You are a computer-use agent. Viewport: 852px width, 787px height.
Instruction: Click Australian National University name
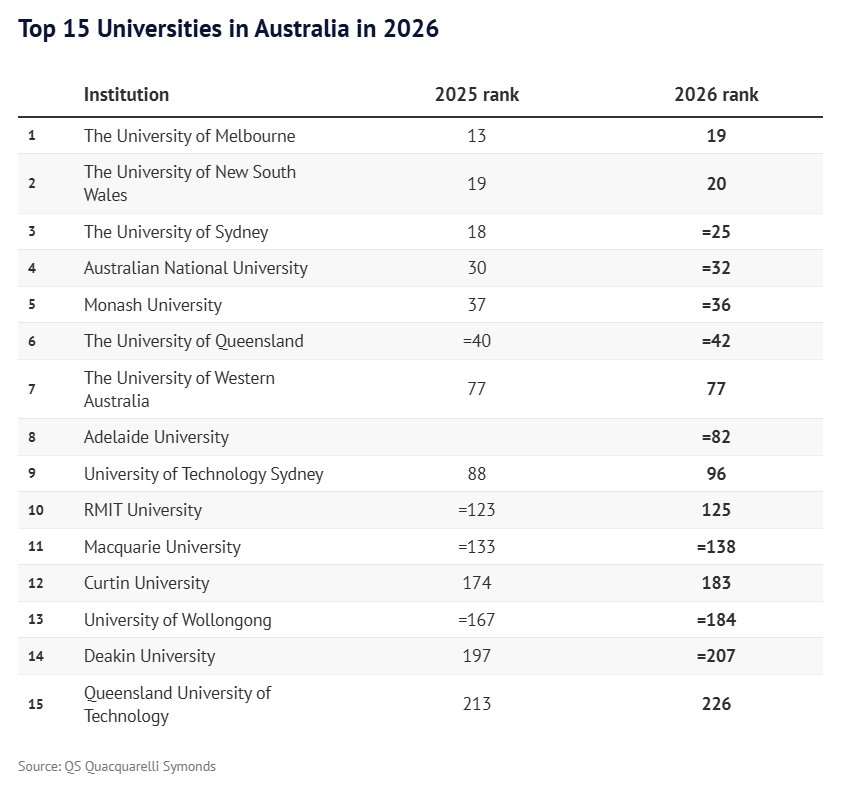195,268
